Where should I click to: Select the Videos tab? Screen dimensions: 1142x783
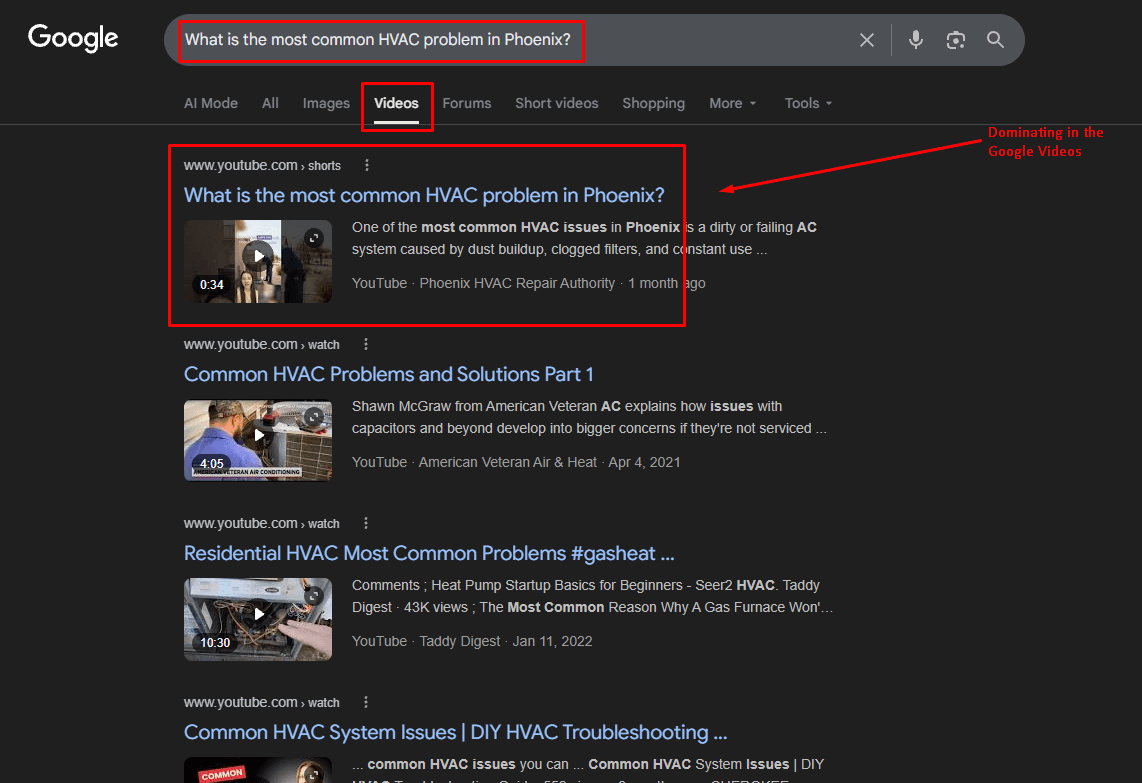[396, 103]
